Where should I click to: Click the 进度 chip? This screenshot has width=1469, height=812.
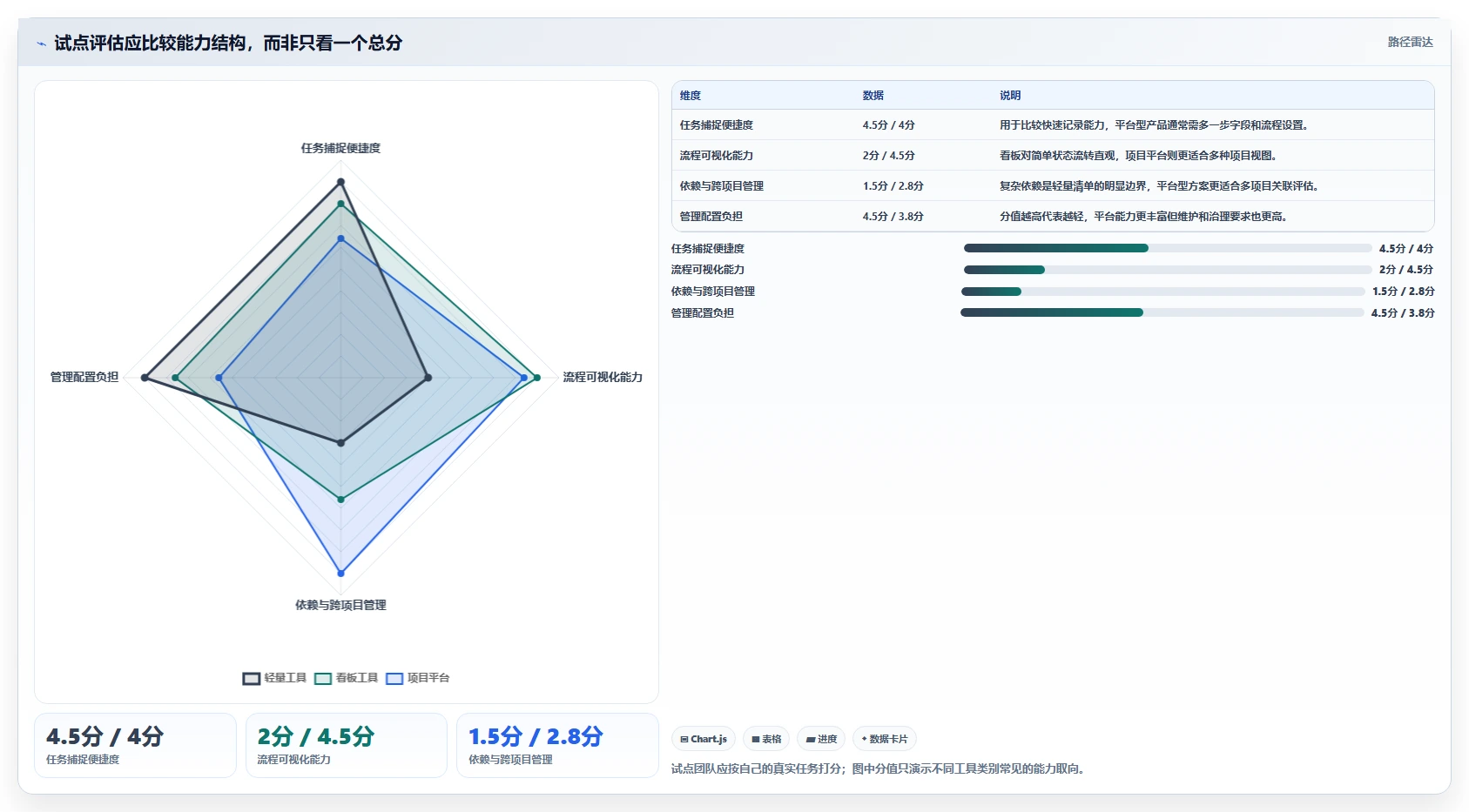[821, 739]
